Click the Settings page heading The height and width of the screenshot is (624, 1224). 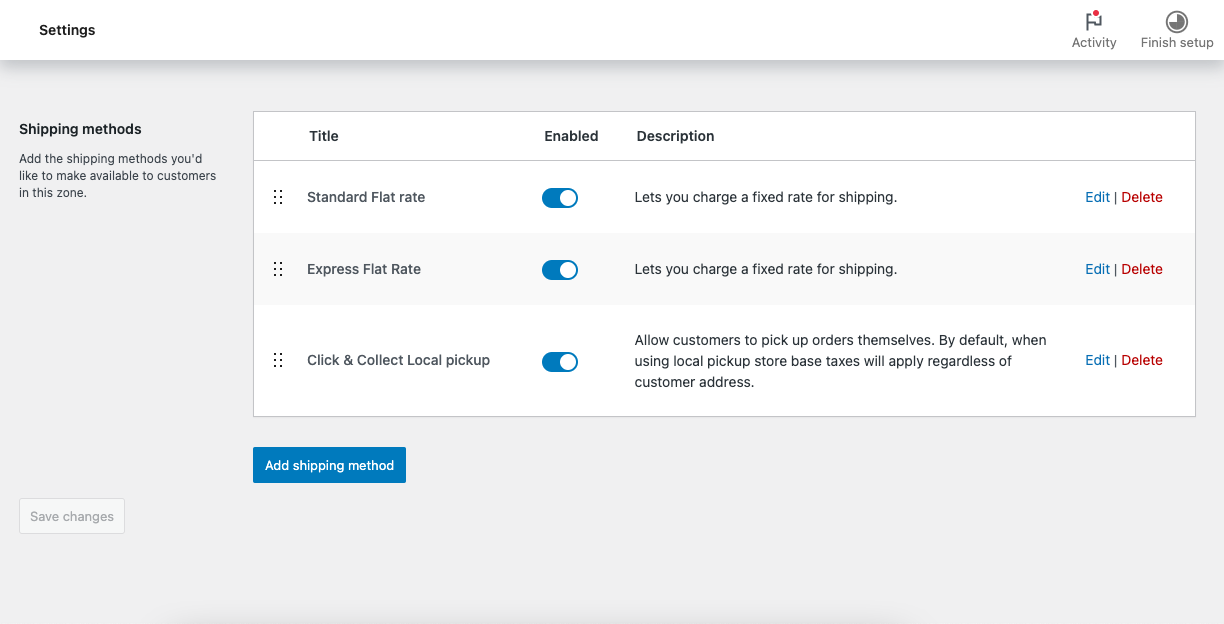click(x=67, y=30)
